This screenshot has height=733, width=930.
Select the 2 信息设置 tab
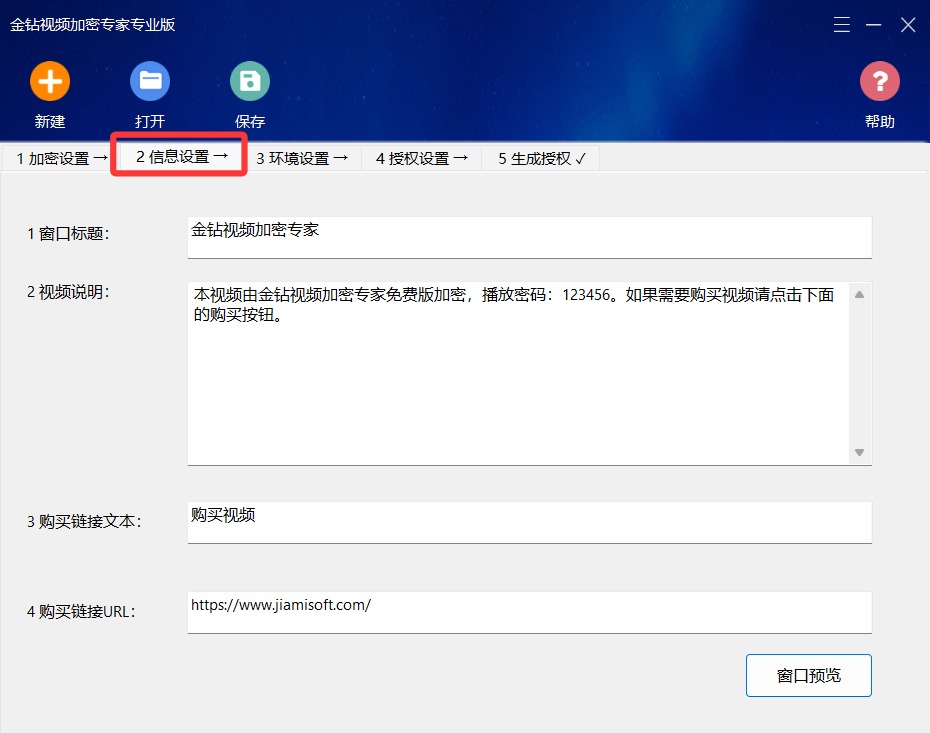[x=181, y=157]
